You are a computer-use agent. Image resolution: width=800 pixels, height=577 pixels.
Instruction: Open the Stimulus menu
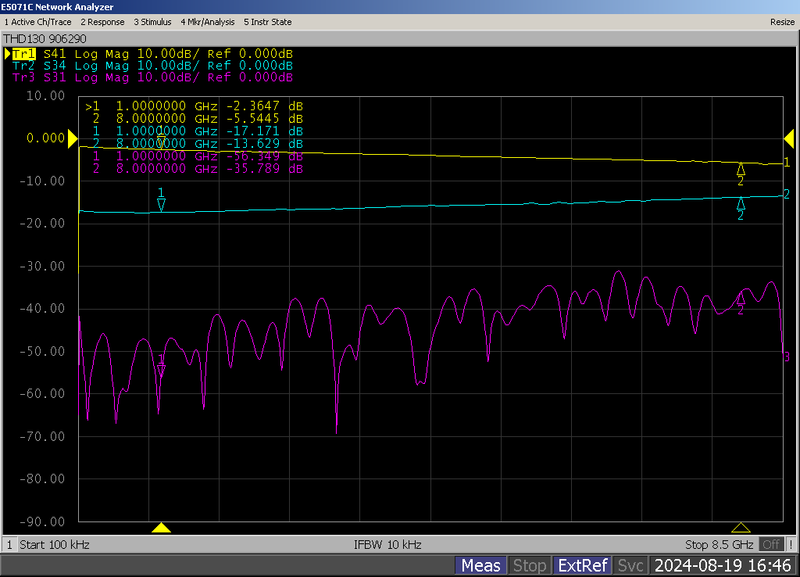152,21
